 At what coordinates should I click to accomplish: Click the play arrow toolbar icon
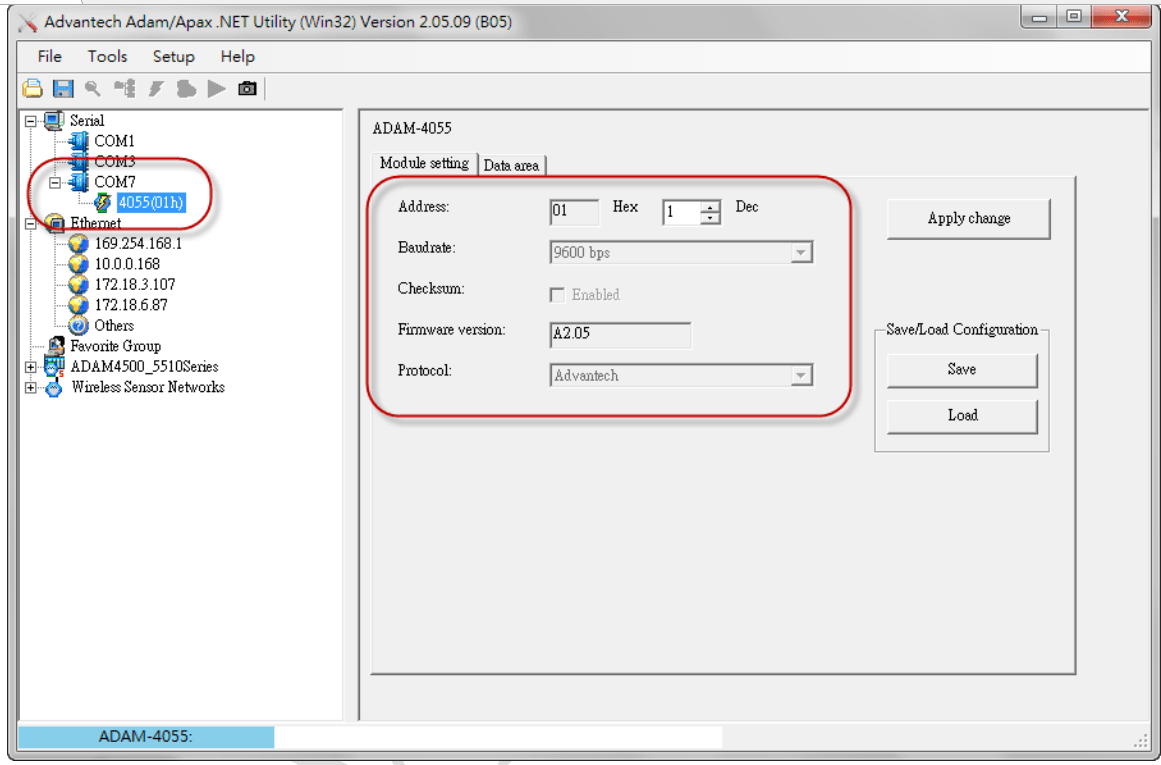pos(216,89)
